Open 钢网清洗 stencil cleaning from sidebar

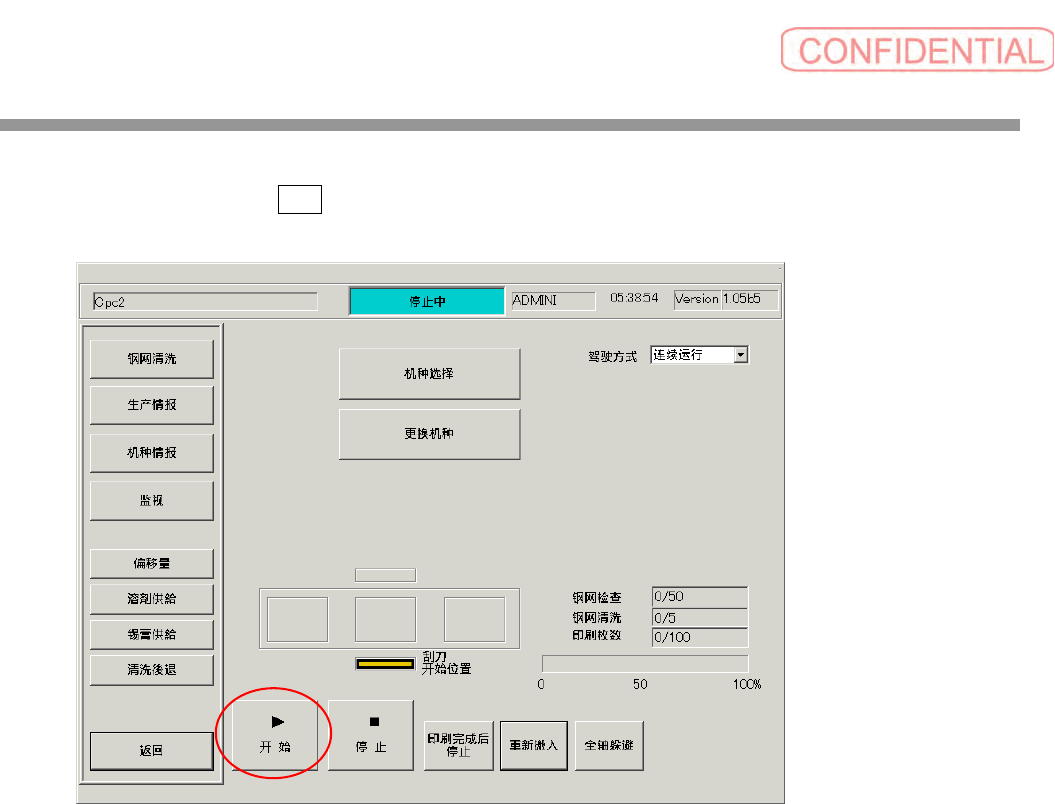(152, 359)
